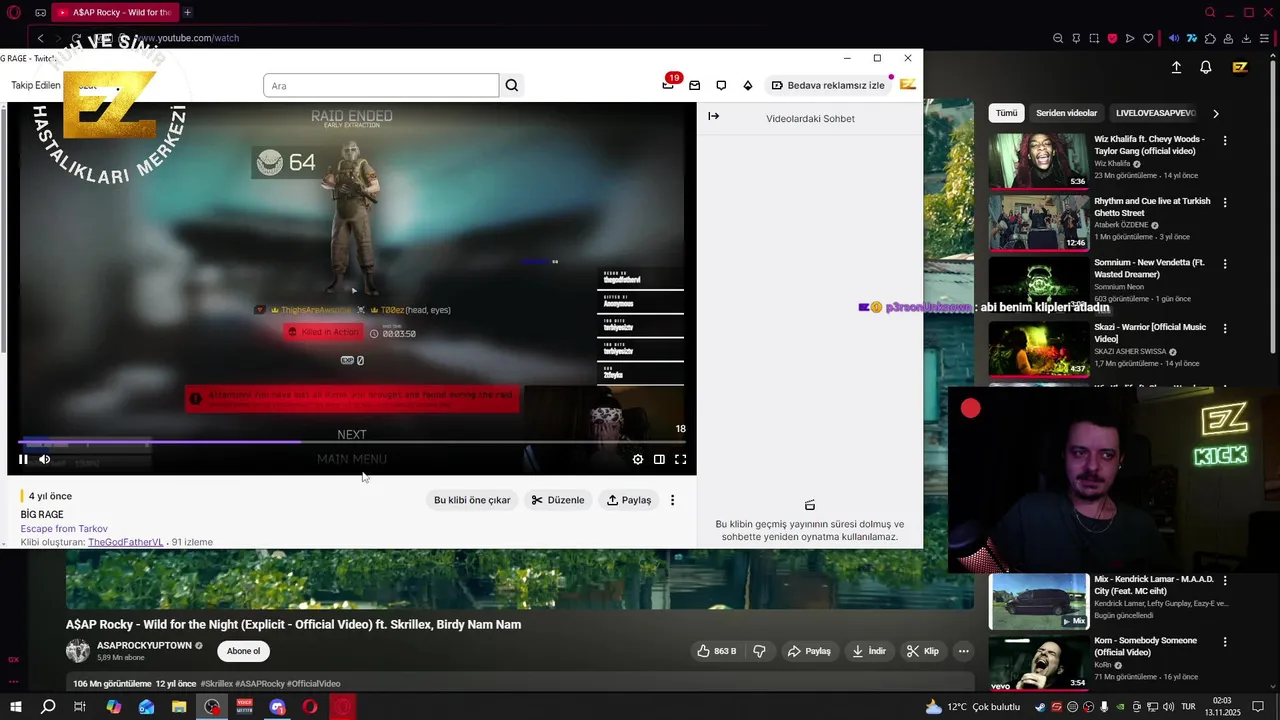This screenshot has height=720, width=1280.
Task: Open Twitch whispers chat bubble icon
Action: [721, 85]
